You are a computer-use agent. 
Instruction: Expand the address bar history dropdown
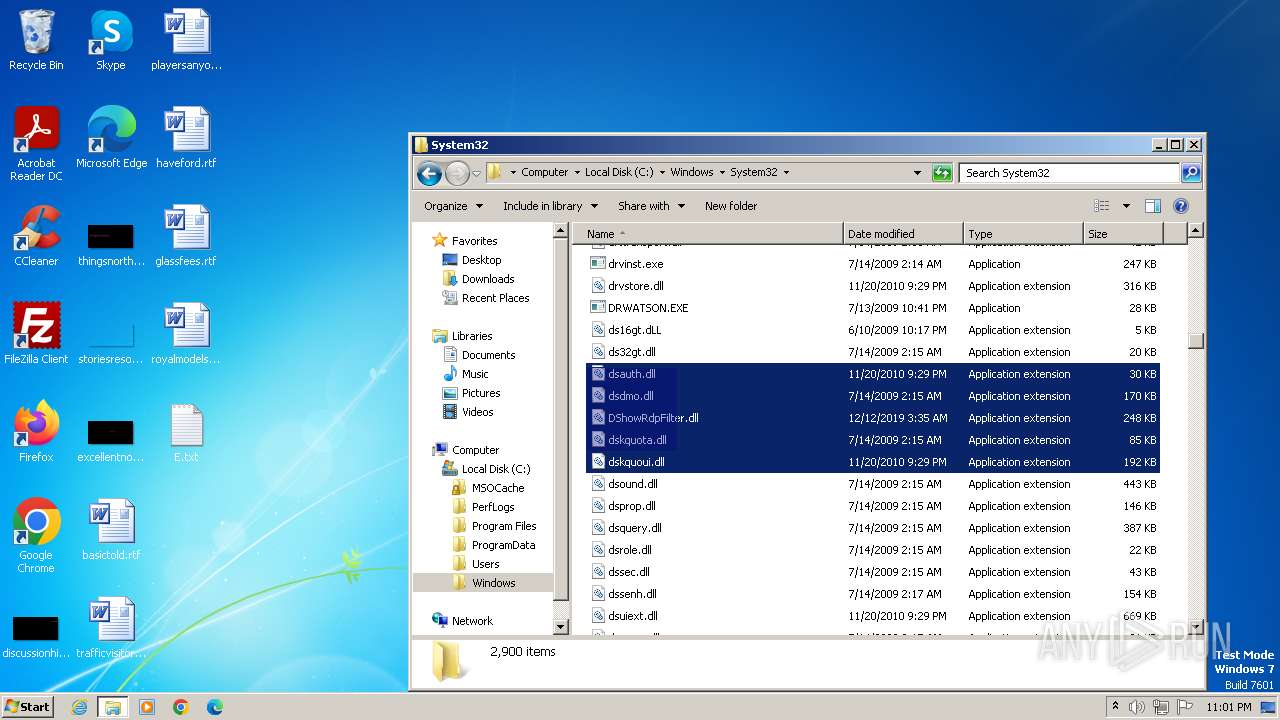pos(917,173)
